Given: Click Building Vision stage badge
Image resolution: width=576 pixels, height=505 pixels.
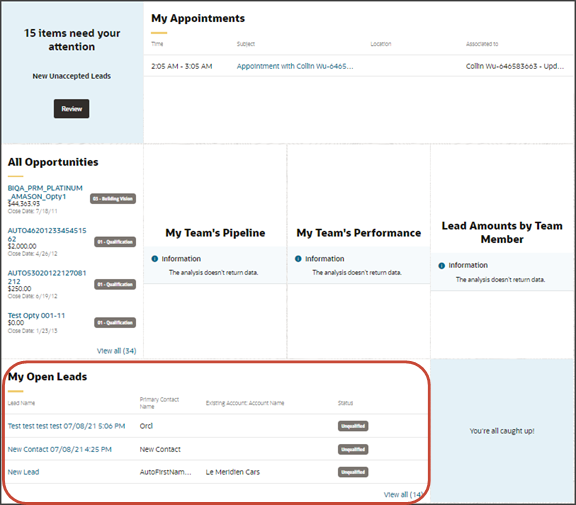Looking at the screenshot, I should click(113, 199).
